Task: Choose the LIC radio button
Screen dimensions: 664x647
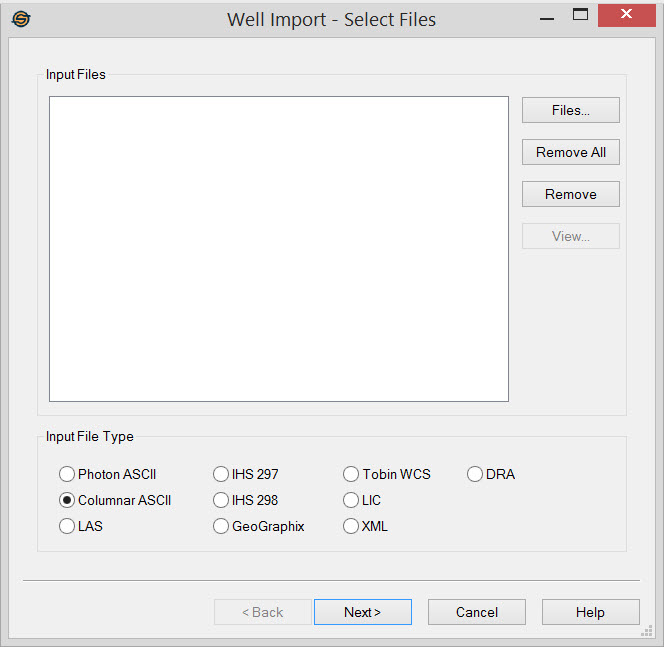Action: (351, 500)
